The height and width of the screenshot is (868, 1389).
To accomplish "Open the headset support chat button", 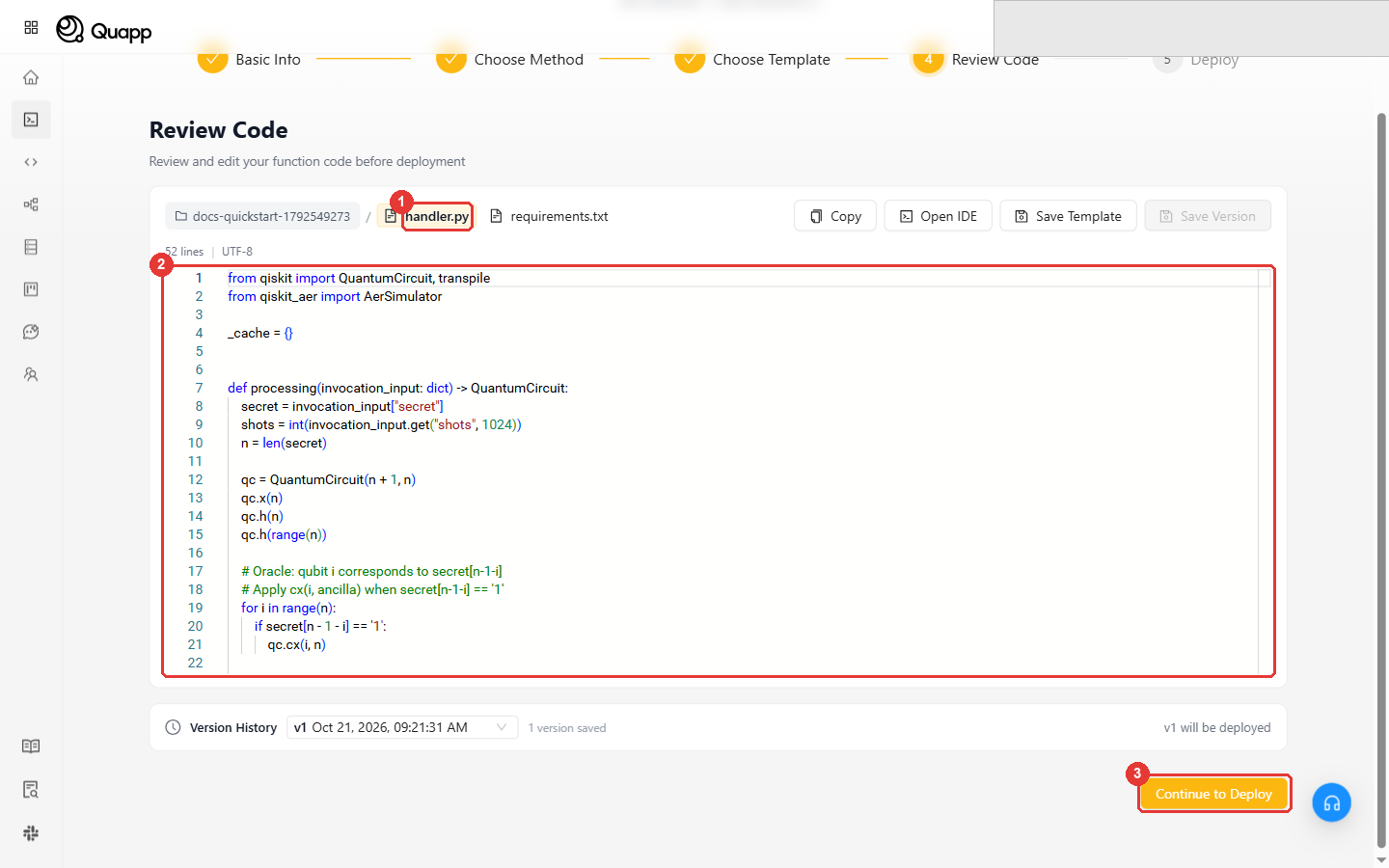I will coord(1331,802).
